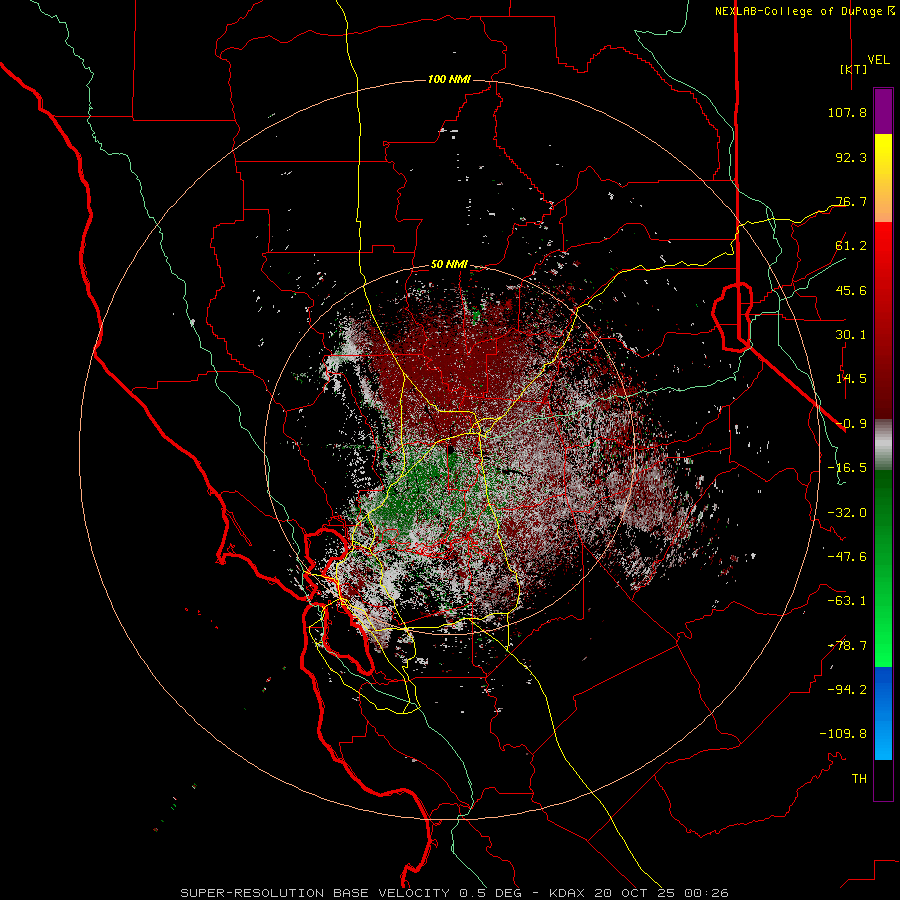Click the 76.7 velocity scale value
The height and width of the screenshot is (900, 900).
(851, 201)
